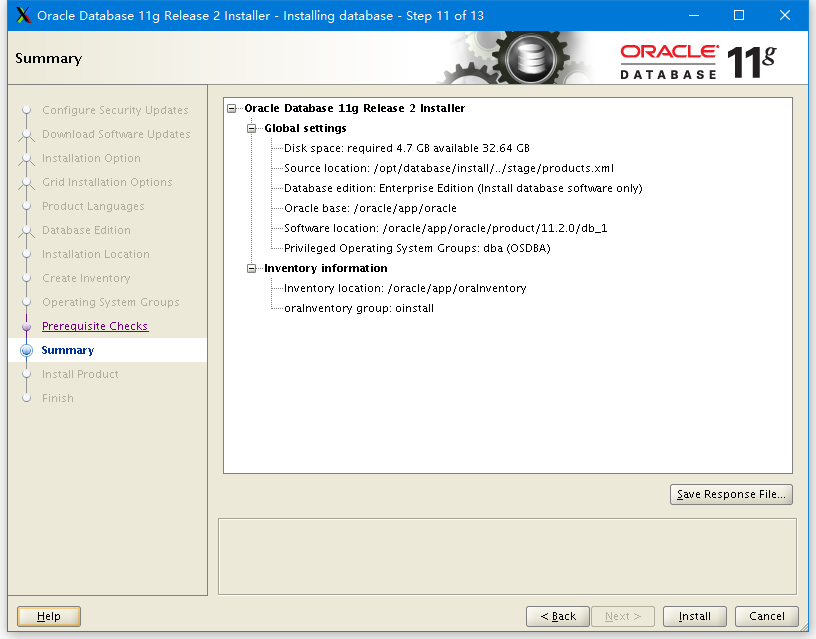This screenshot has width=816, height=639.
Task: Collapse the Inventory information node
Action: (x=251, y=268)
